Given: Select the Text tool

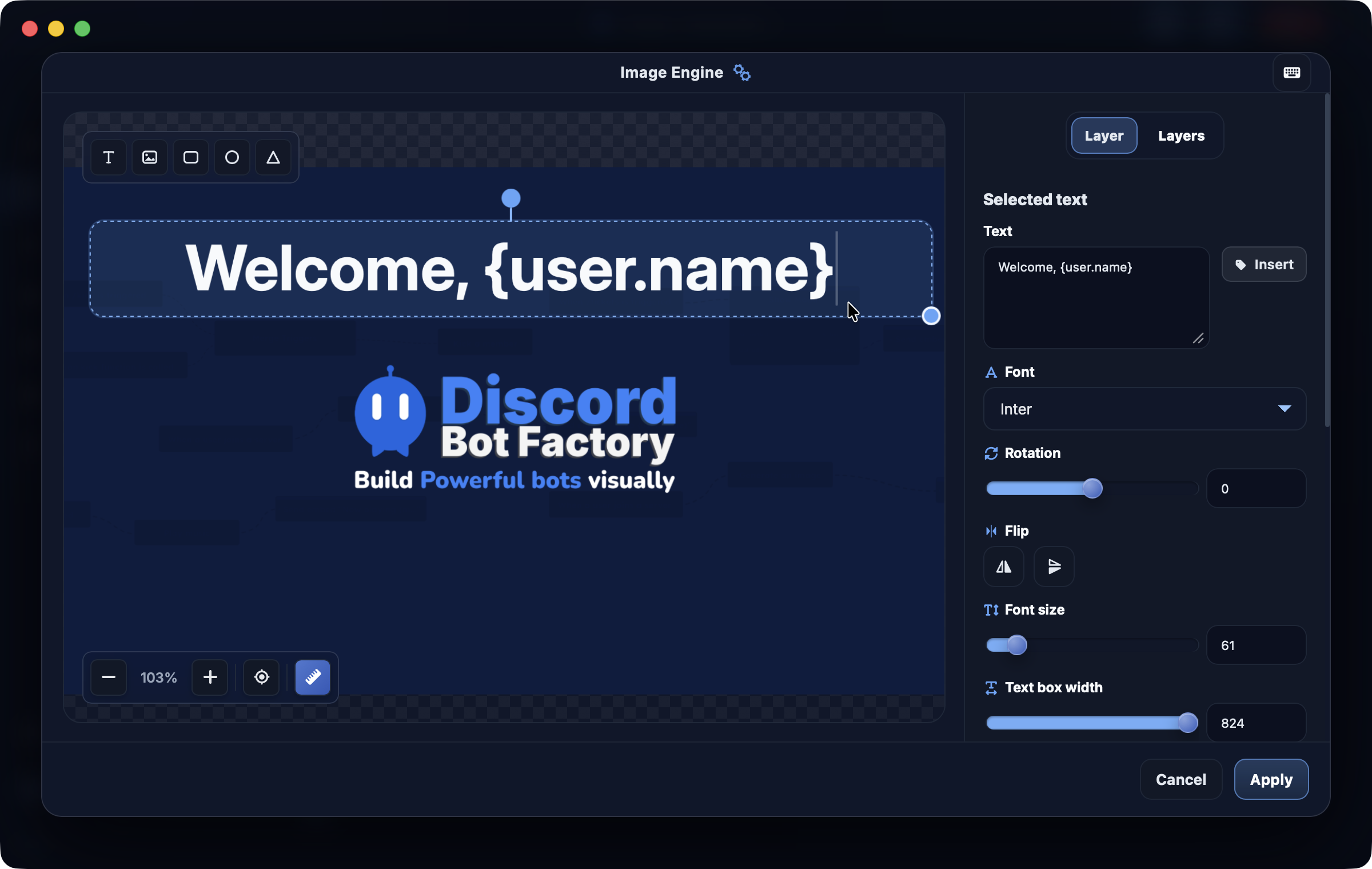Looking at the screenshot, I should pyautogui.click(x=109, y=157).
